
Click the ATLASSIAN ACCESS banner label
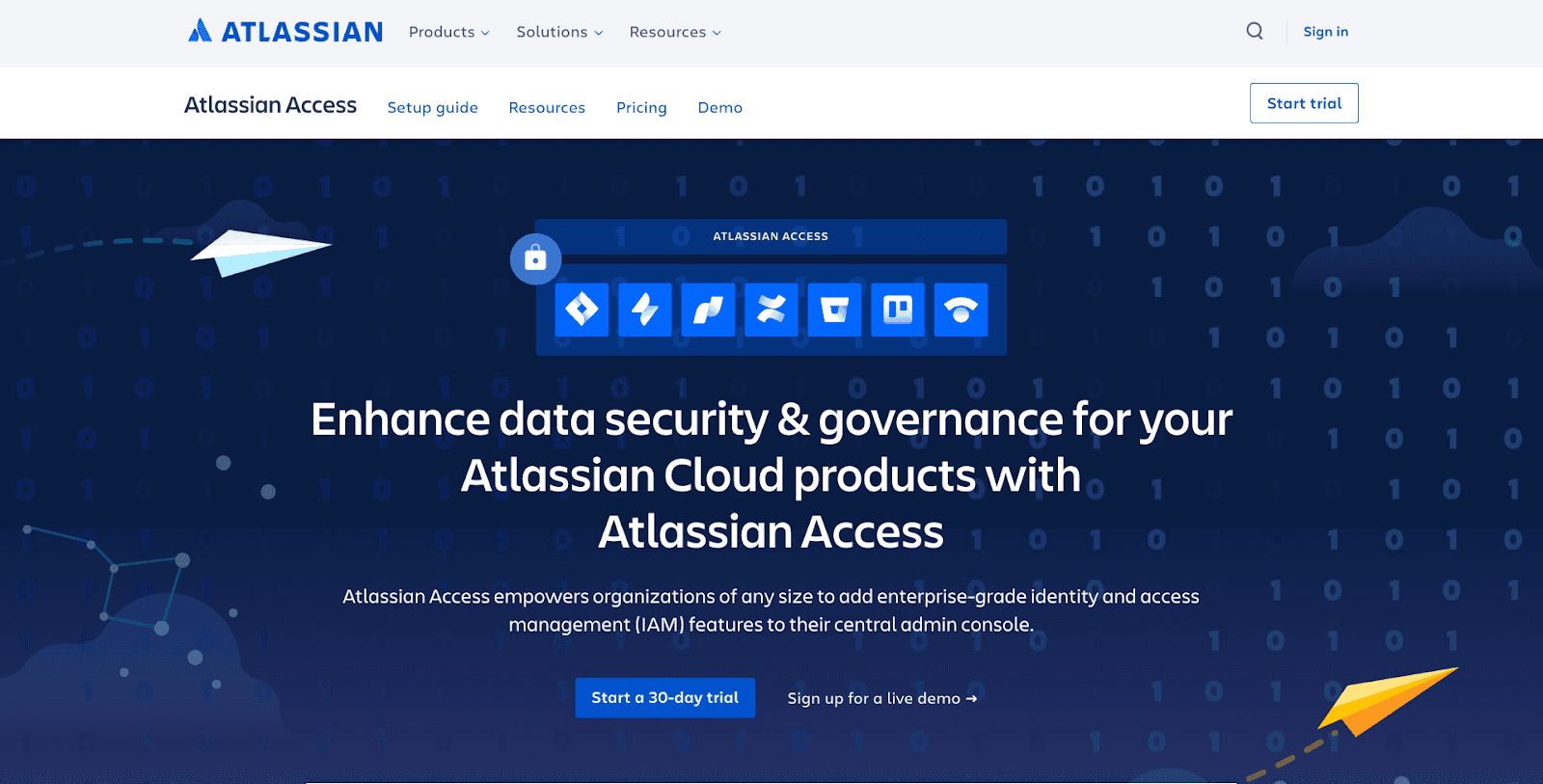click(771, 236)
